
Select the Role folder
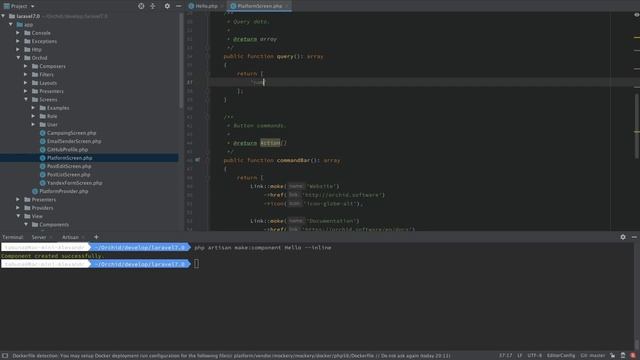coord(52,116)
